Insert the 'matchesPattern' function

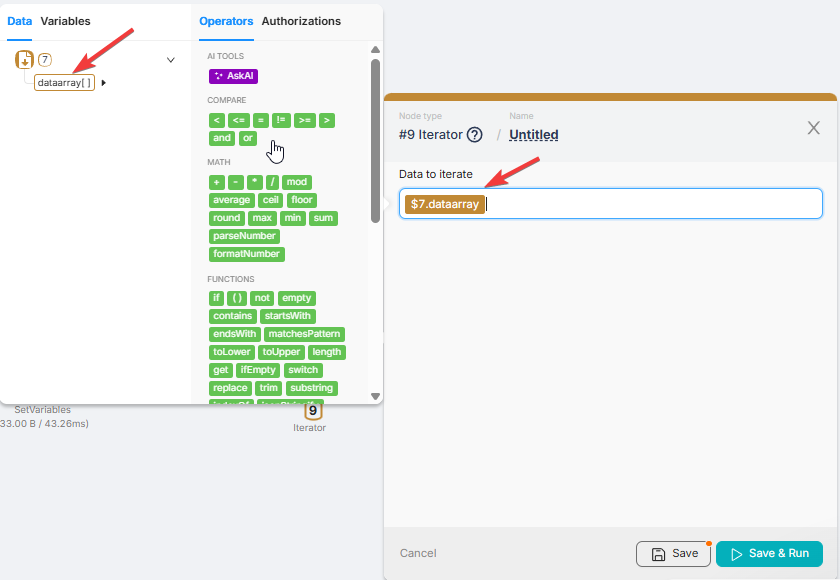click(x=304, y=334)
